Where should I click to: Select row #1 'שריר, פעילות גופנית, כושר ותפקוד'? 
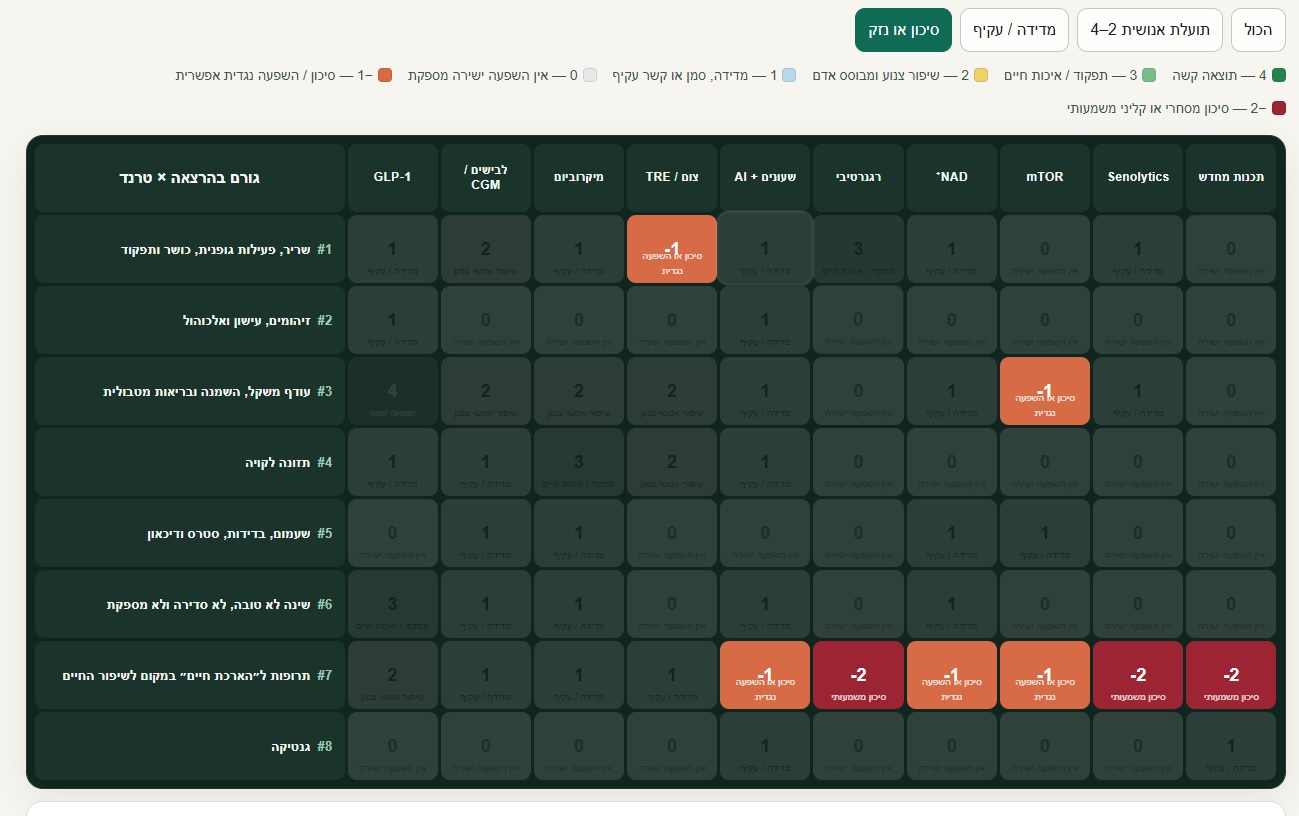pos(189,249)
